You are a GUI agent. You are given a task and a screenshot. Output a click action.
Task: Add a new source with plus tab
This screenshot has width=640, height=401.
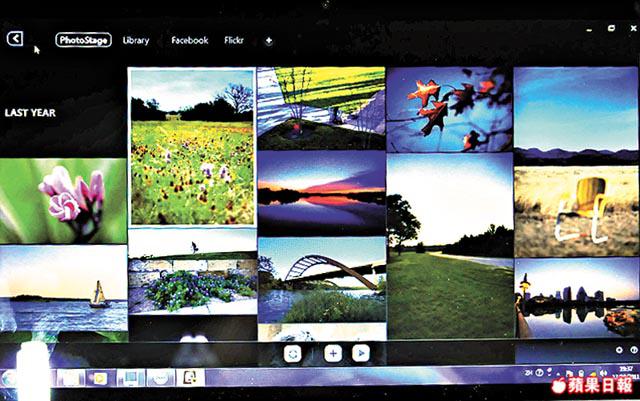click(269, 40)
